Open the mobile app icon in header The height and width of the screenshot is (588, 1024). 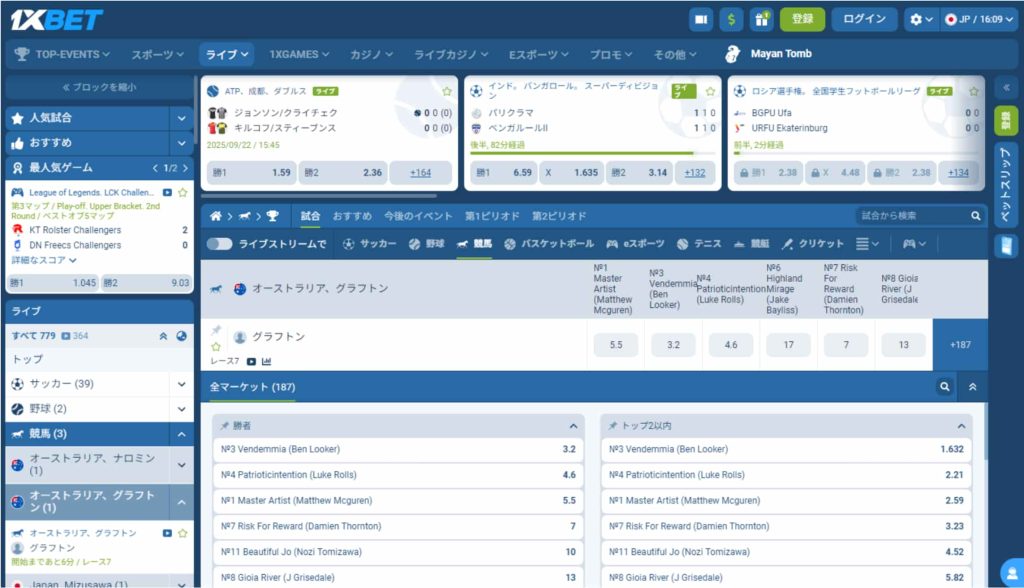701,20
